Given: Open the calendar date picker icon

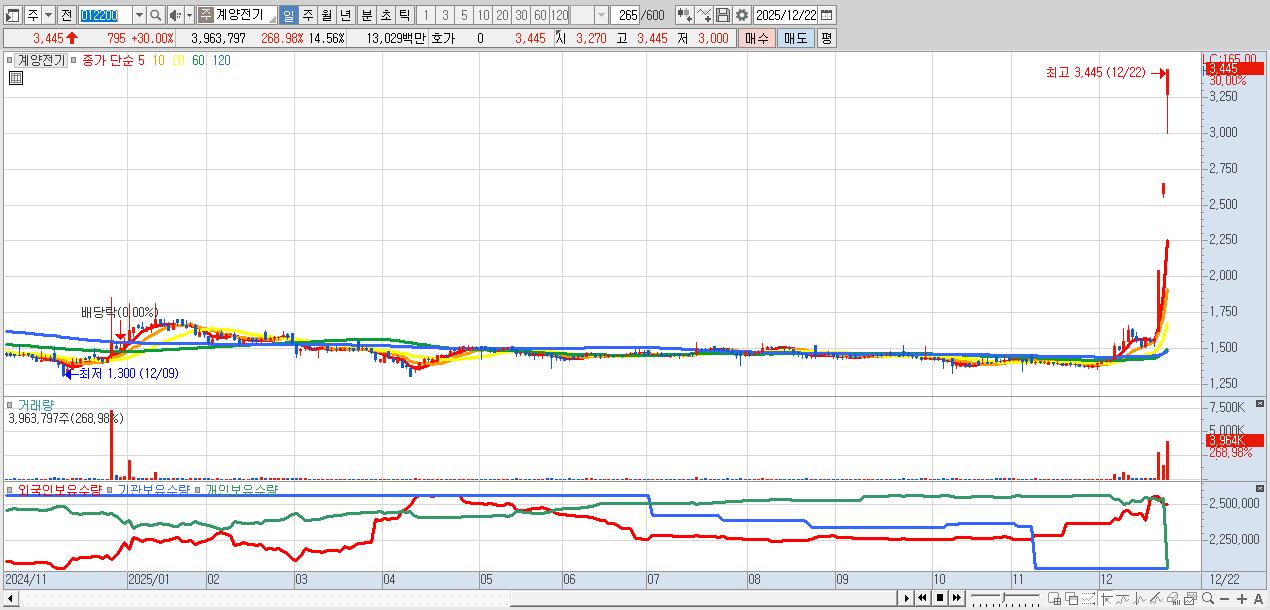Looking at the screenshot, I should 828,15.
